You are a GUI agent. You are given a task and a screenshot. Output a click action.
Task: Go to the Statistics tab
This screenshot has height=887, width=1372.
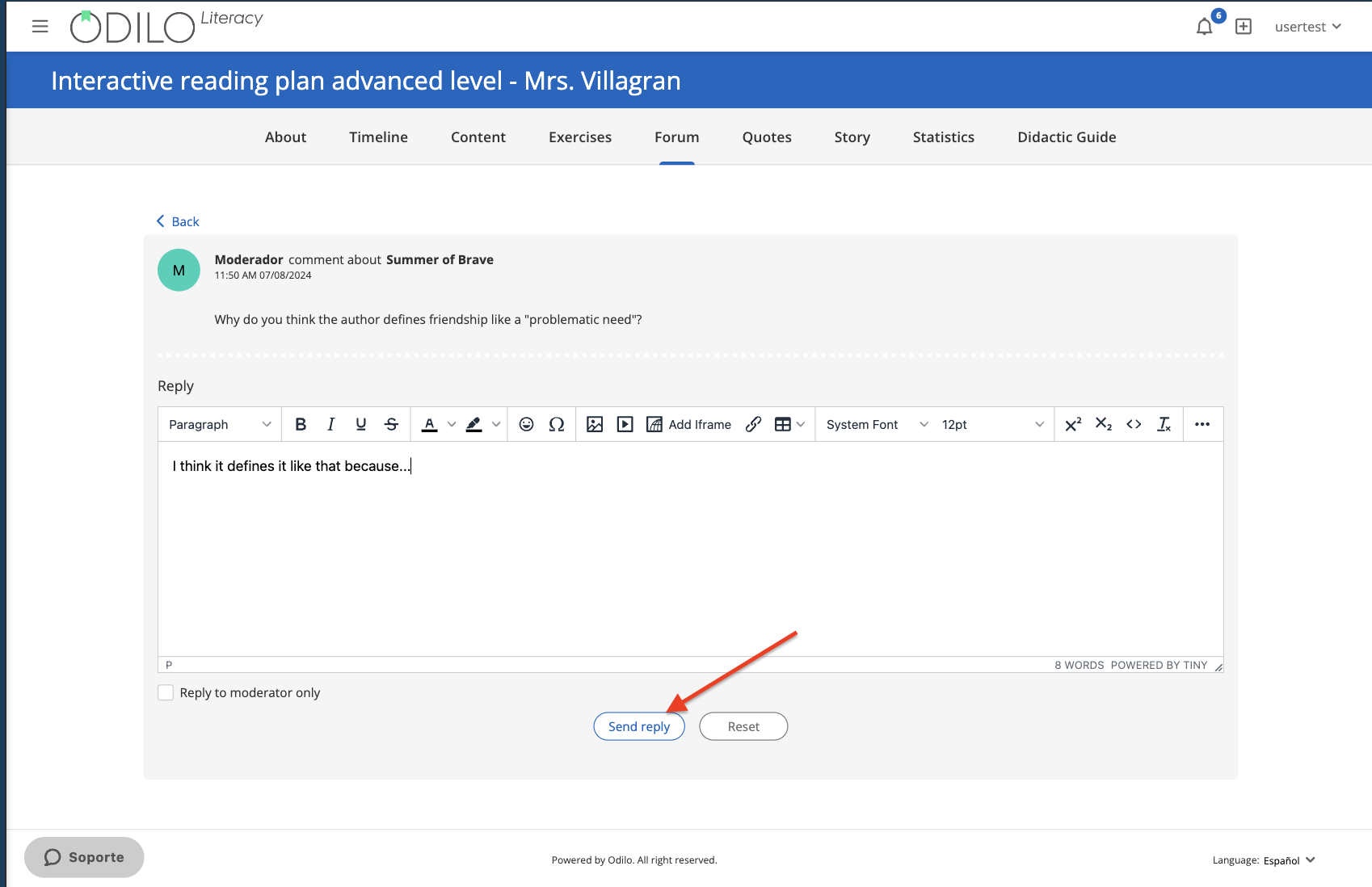[944, 137]
